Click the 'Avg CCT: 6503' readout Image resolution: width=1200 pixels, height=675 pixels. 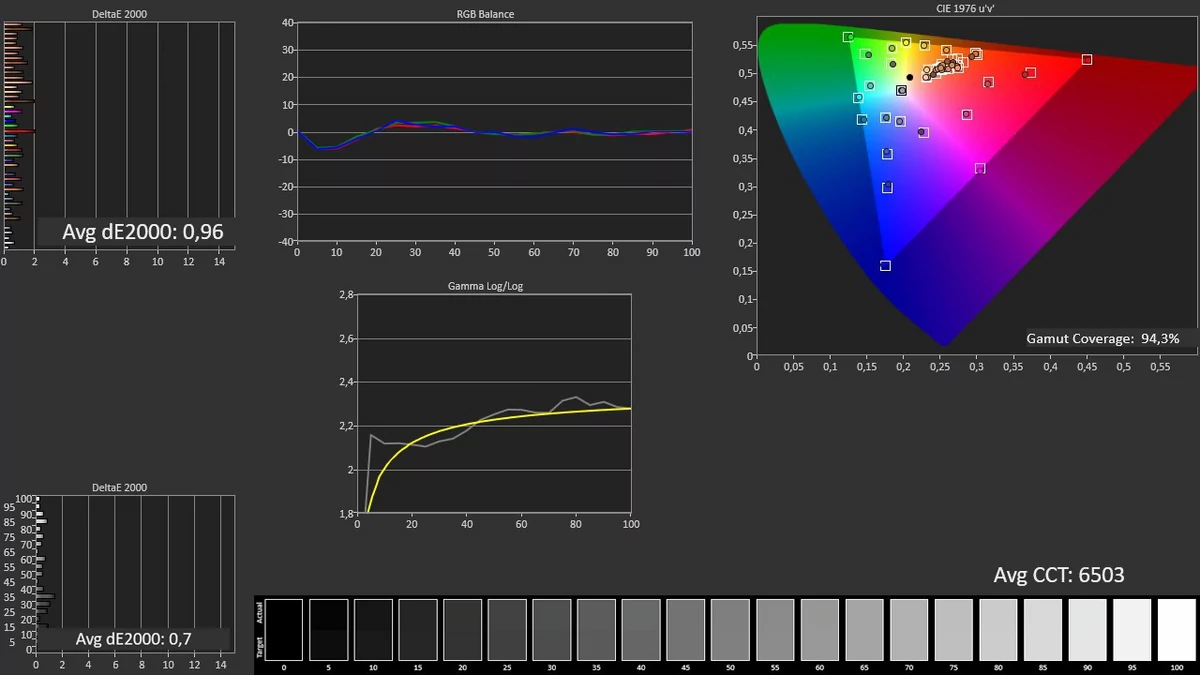point(1059,575)
